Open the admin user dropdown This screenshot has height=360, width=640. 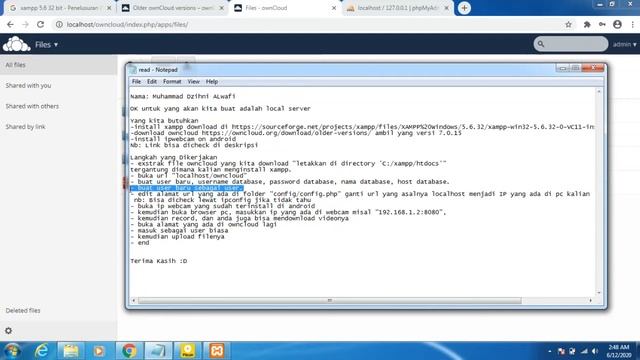point(624,44)
